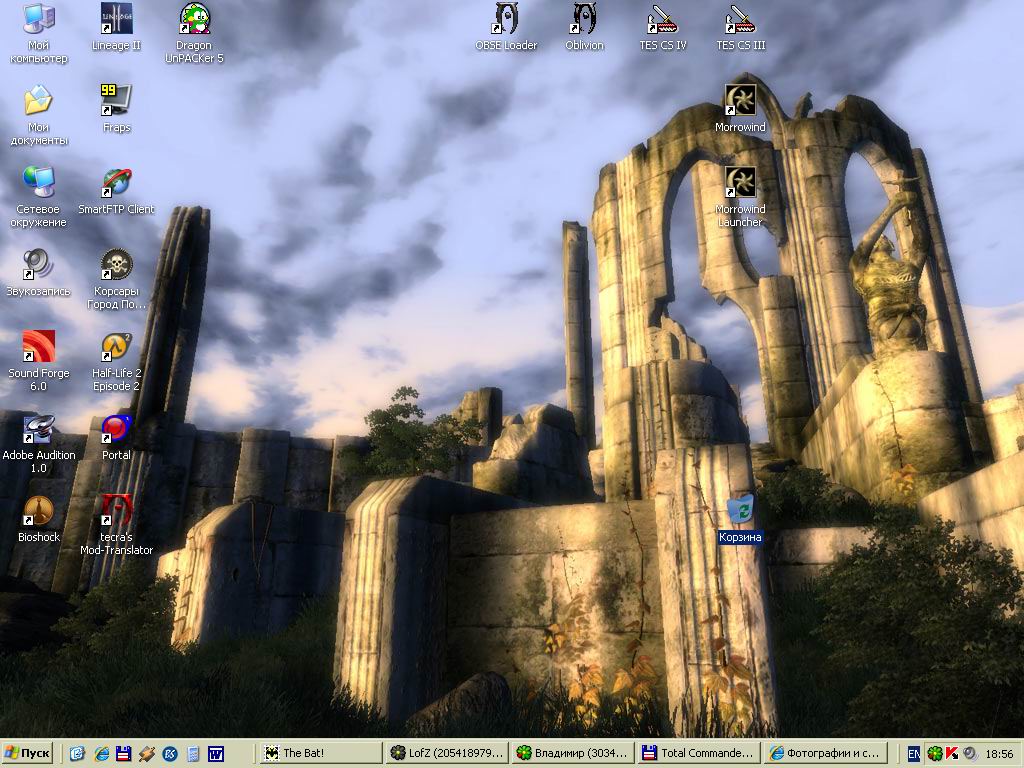Select the Fraps shortcut
This screenshot has height=768, width=1024.
point(116,109)
